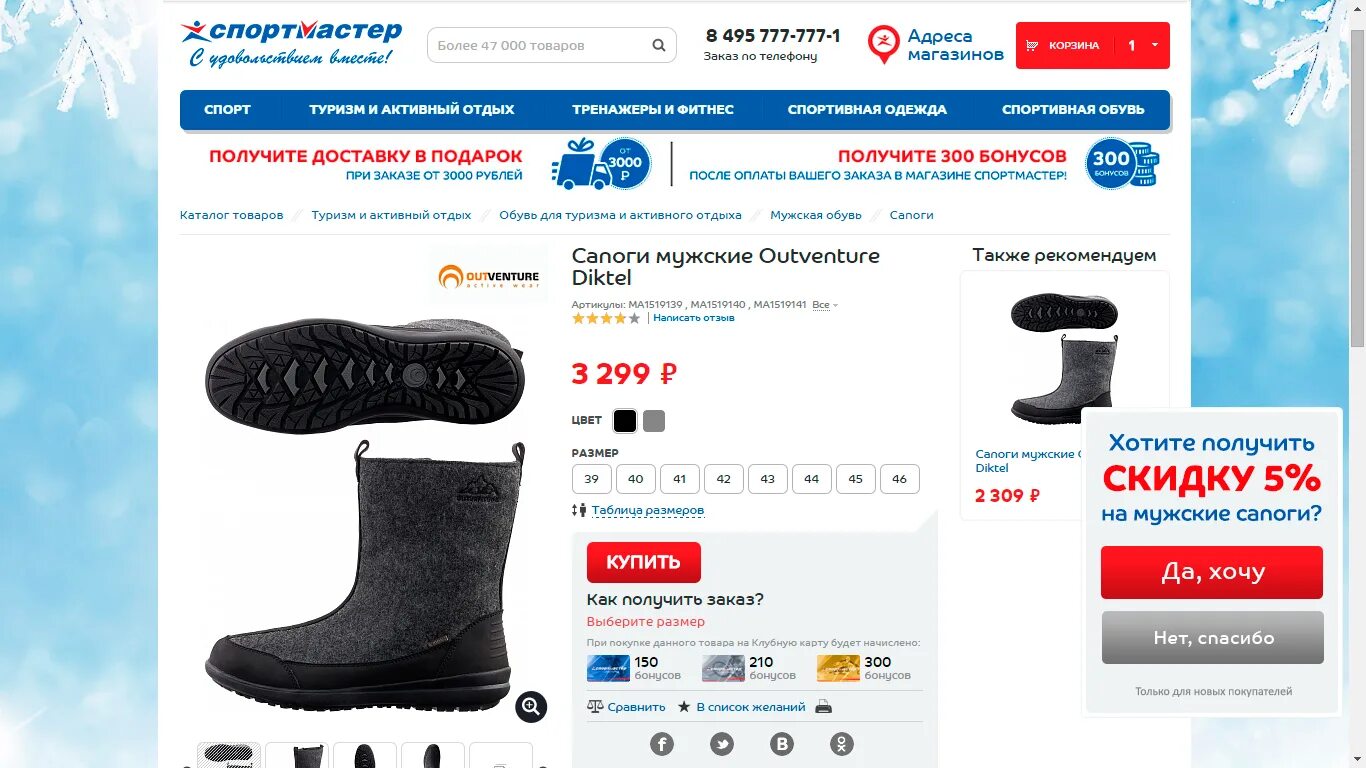Click the printer icon
This screenshot has height=768, width=1366.
coord(823,706)
